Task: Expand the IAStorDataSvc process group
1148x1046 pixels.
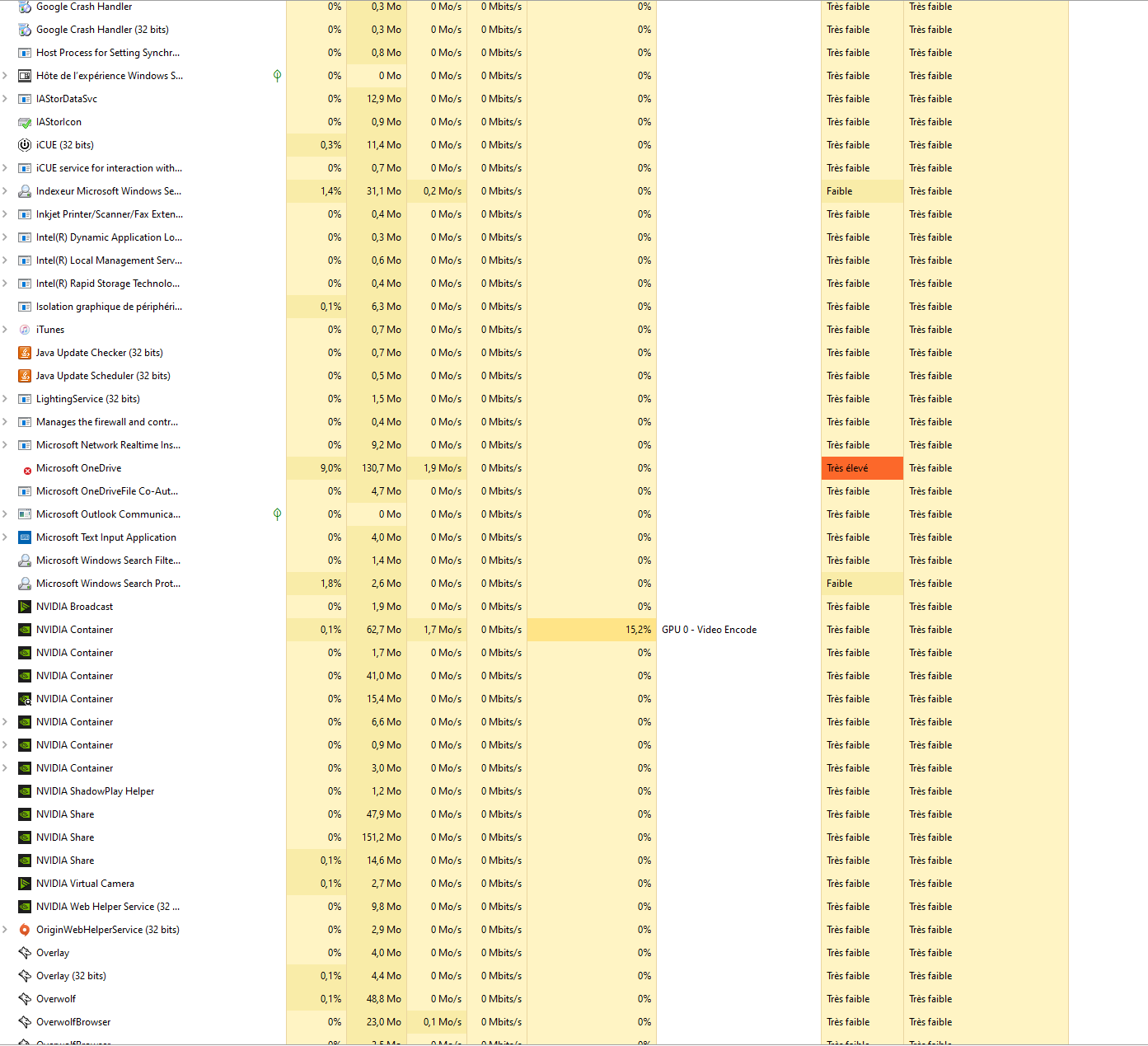Action: tap(6, 99)
